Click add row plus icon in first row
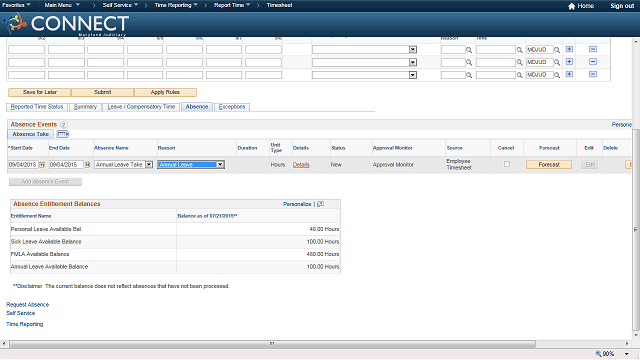 [x=569, y=49]
